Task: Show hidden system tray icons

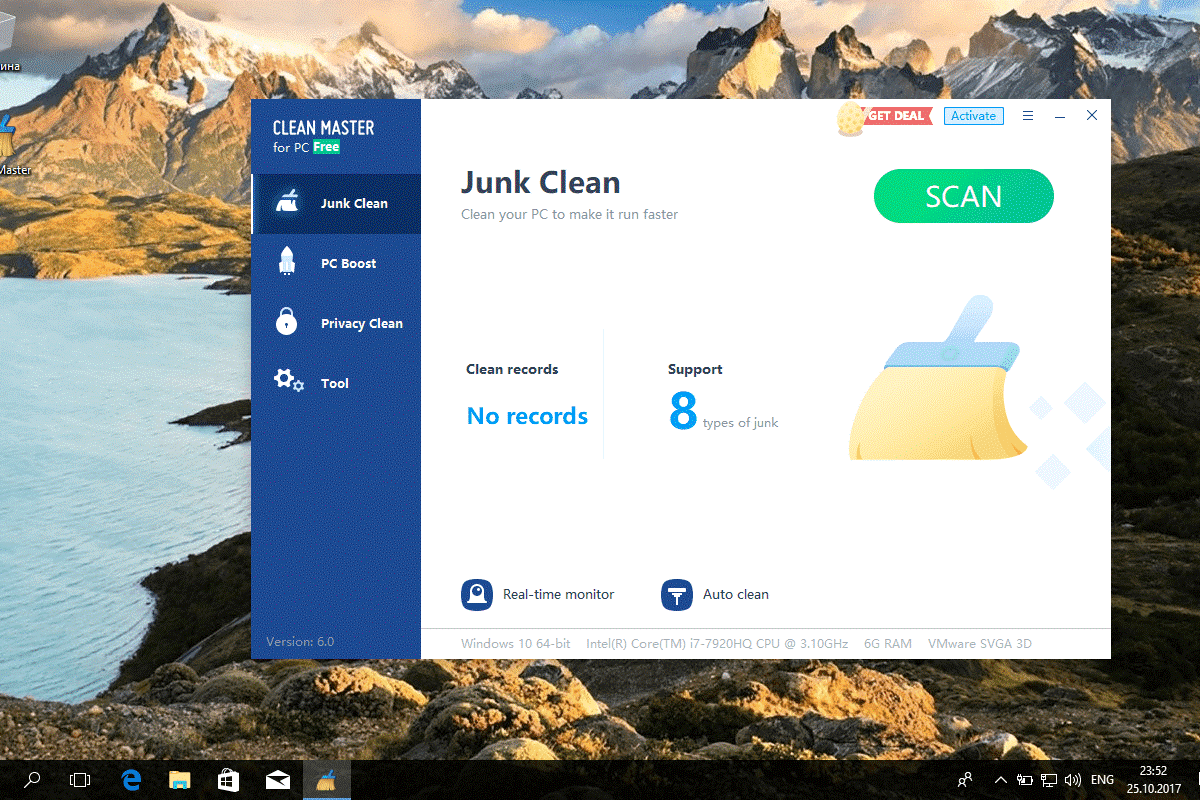Action: pyautogui.click(x=1000, y=780)
